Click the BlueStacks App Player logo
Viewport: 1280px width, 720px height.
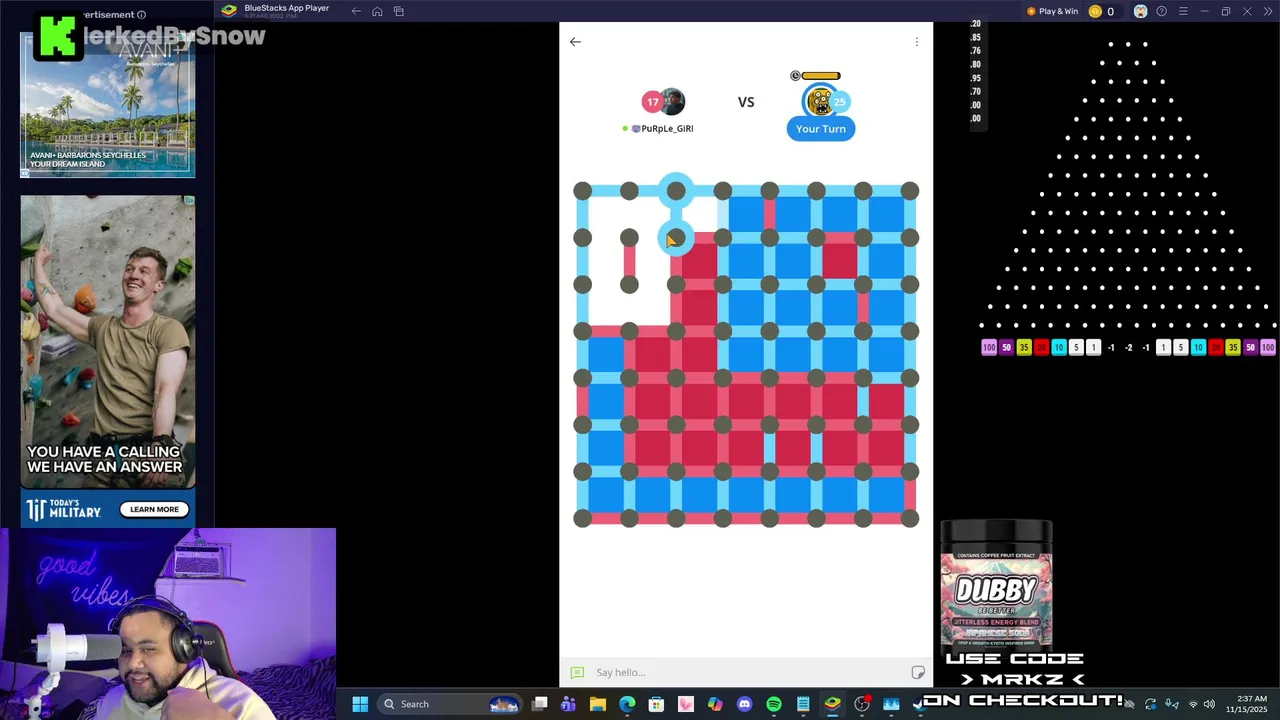click(x=229, y=11)
